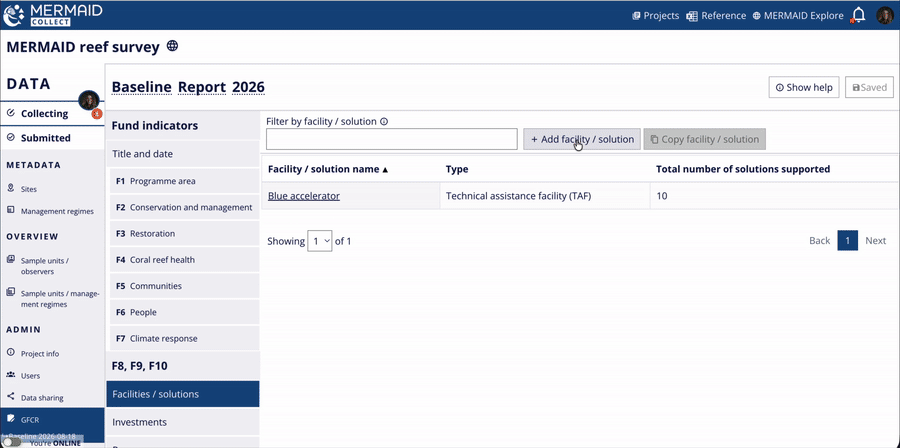The width and height of the screenshot is (900, 448).
Task: Open Sample units / management regimes overview
Action: coord(60,299)
